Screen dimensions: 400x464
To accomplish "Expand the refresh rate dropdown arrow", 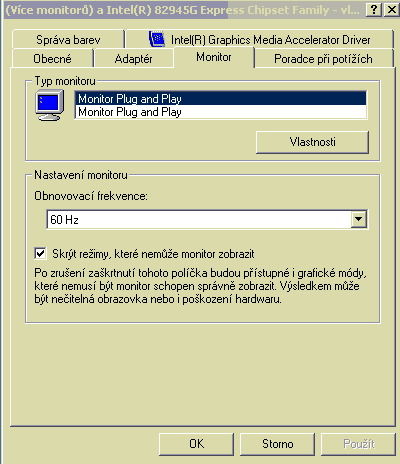I will point(359,219).
